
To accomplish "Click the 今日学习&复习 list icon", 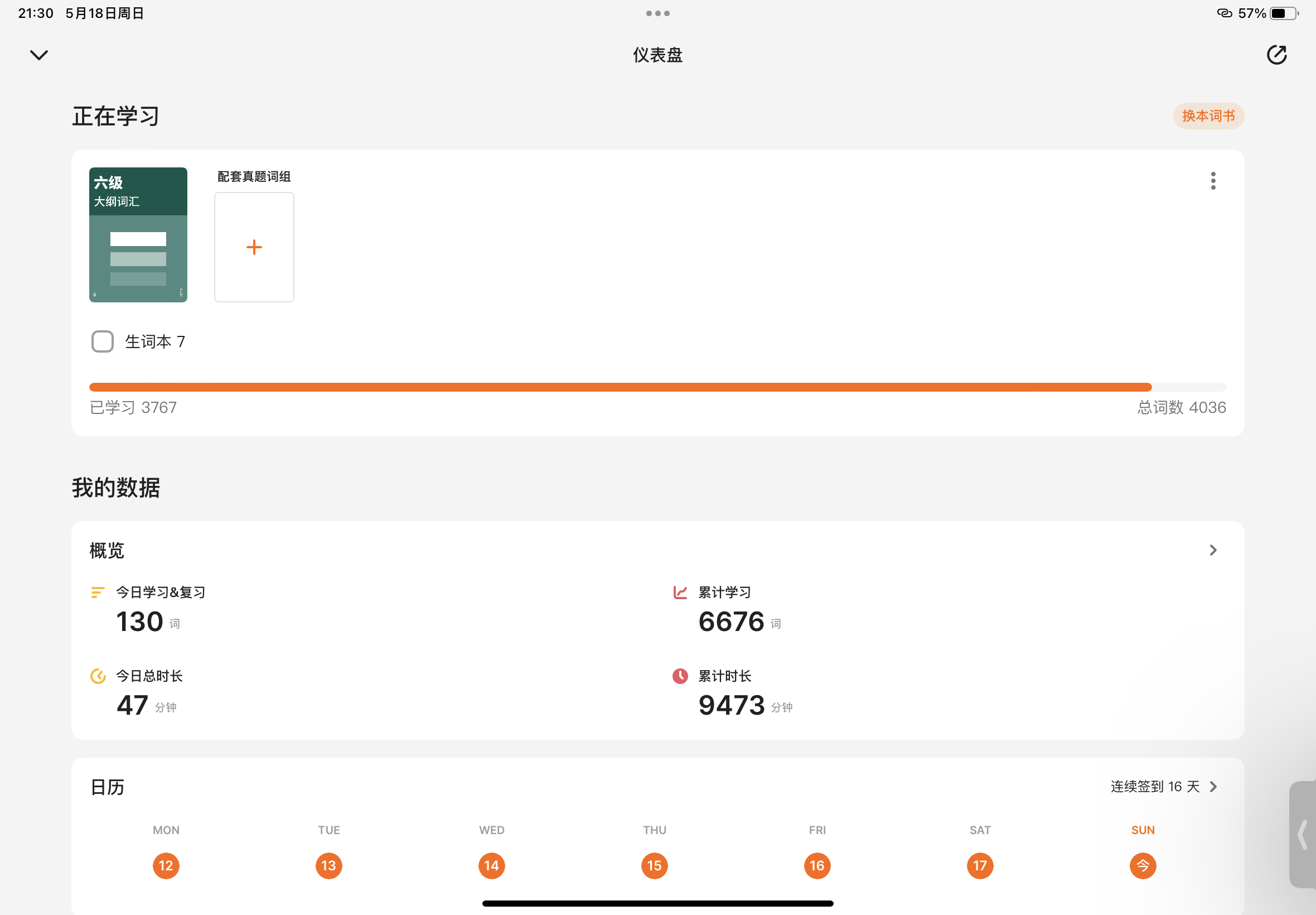I will click(x=98, y=592).
